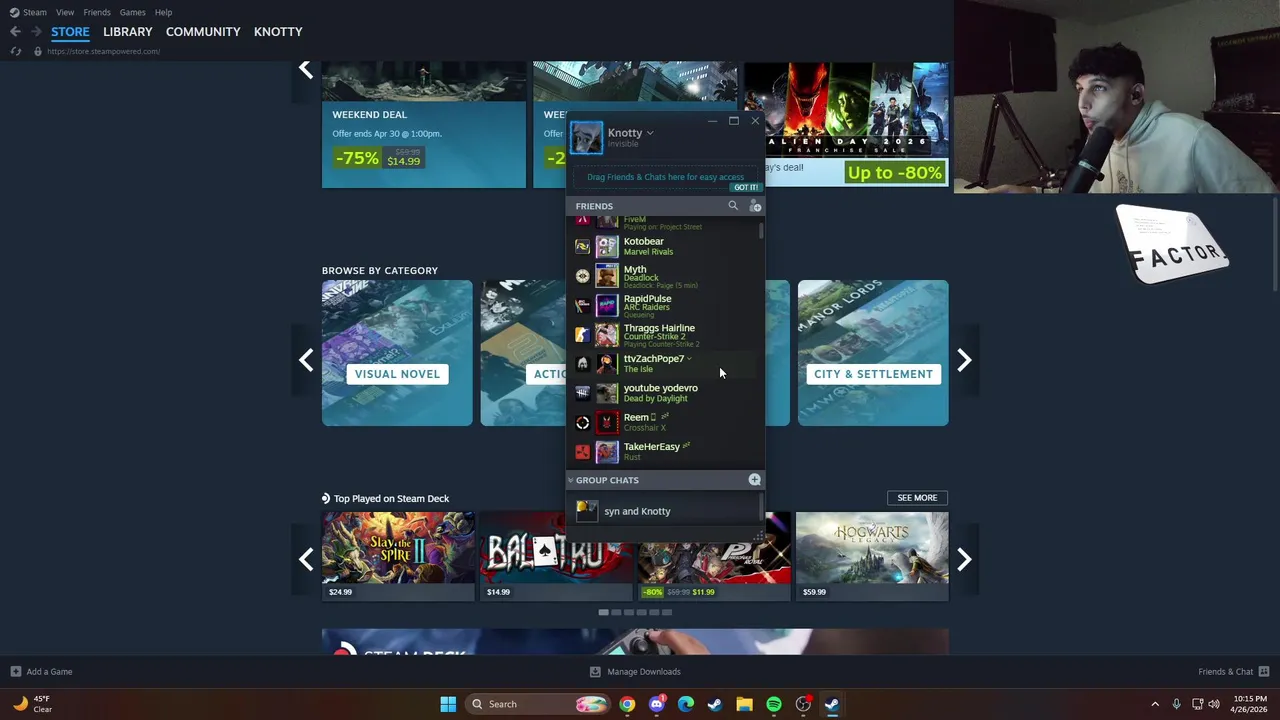Show hidden system tray icons
1280x720 pixels.
tap(1155, 704)
